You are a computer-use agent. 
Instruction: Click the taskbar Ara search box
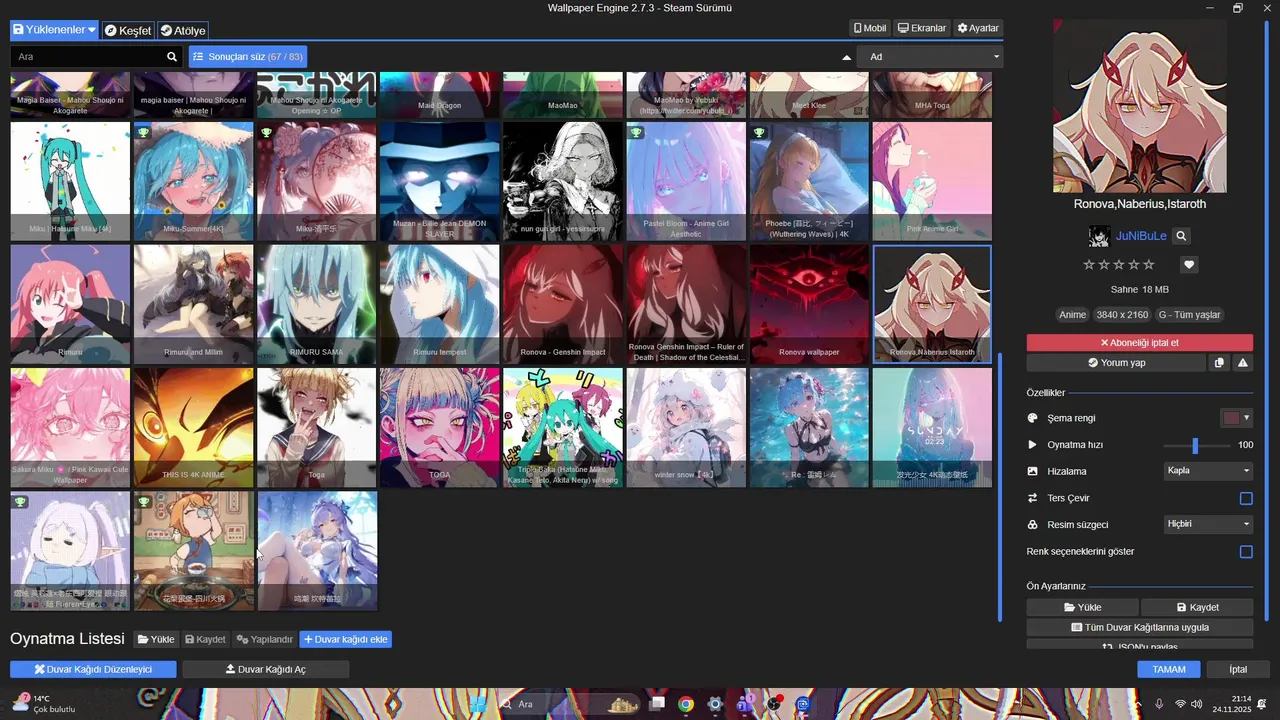click(570, 704)
